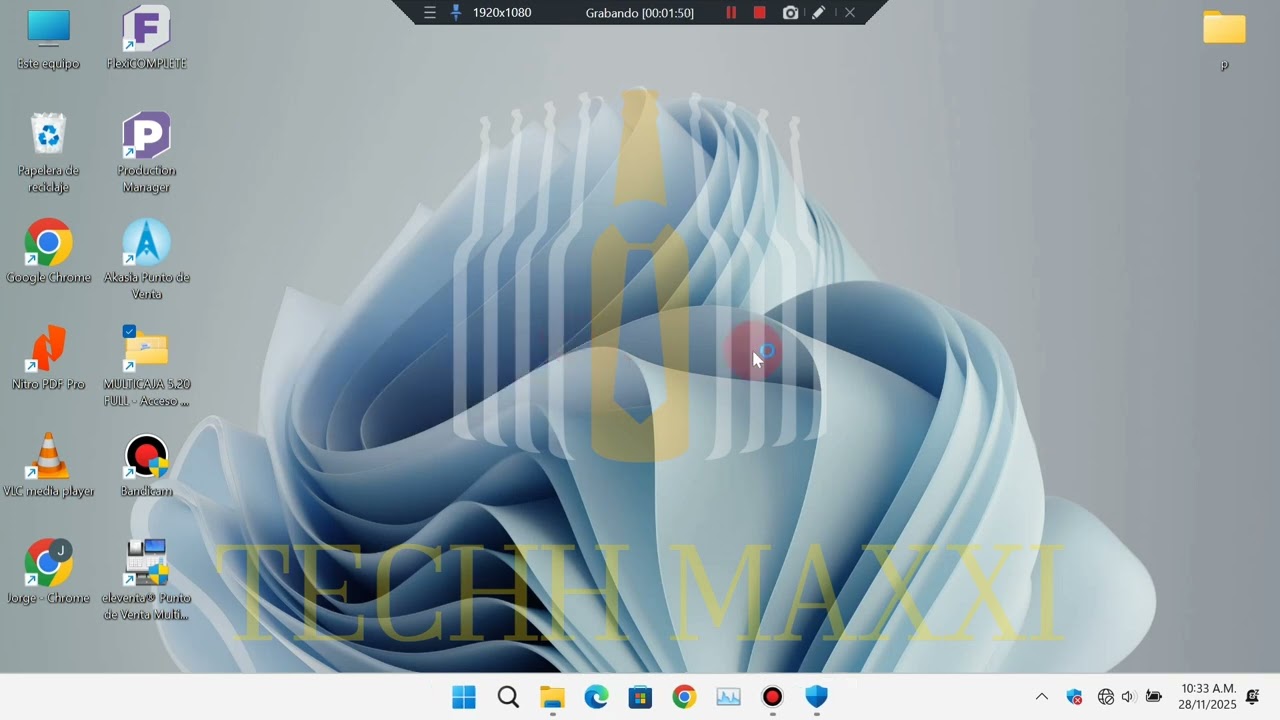The image size is (1280, 720).
Task: Open the chart-image app on taskbar
Action: pos(728,697)
